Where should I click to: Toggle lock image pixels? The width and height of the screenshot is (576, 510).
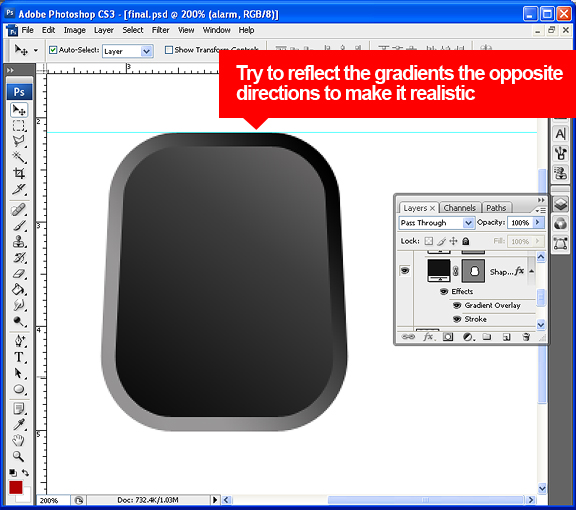(442, 241)
